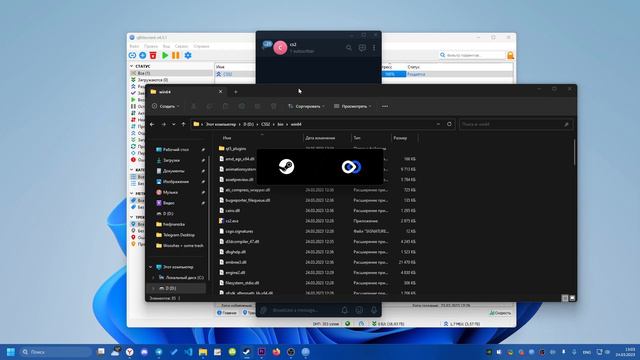Go up one folder level in Explorer
Screen dimensions: 640x360
(x=183, y=124)
